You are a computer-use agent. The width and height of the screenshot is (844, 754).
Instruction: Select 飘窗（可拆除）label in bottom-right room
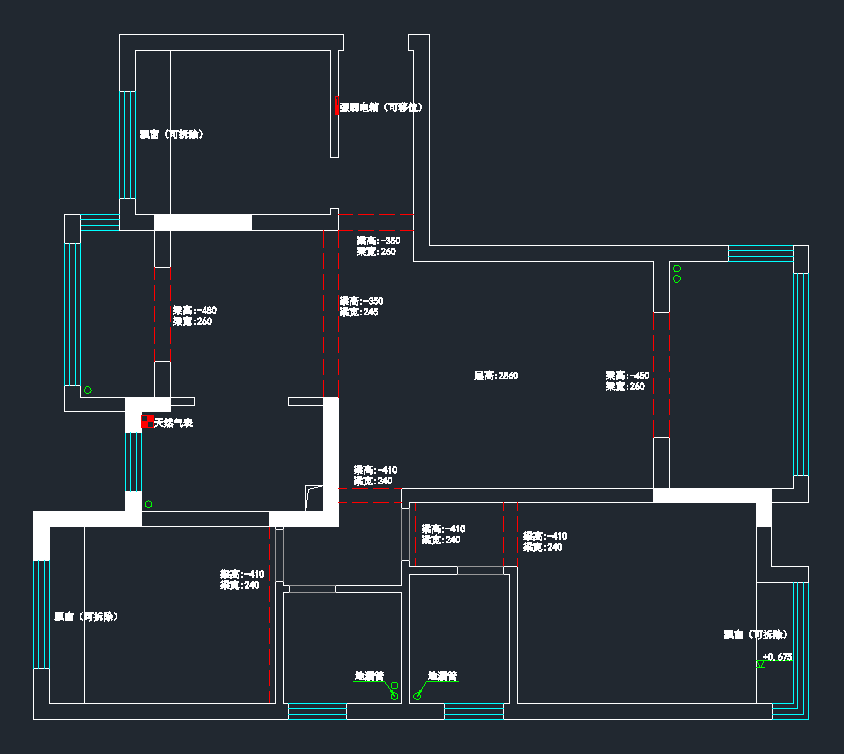[x=755, y=634]
